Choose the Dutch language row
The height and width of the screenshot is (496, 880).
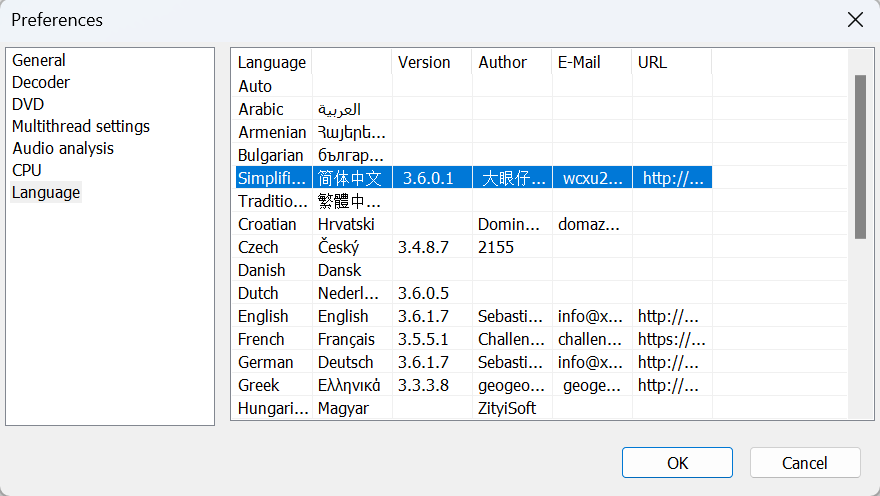tap(473, 293)
